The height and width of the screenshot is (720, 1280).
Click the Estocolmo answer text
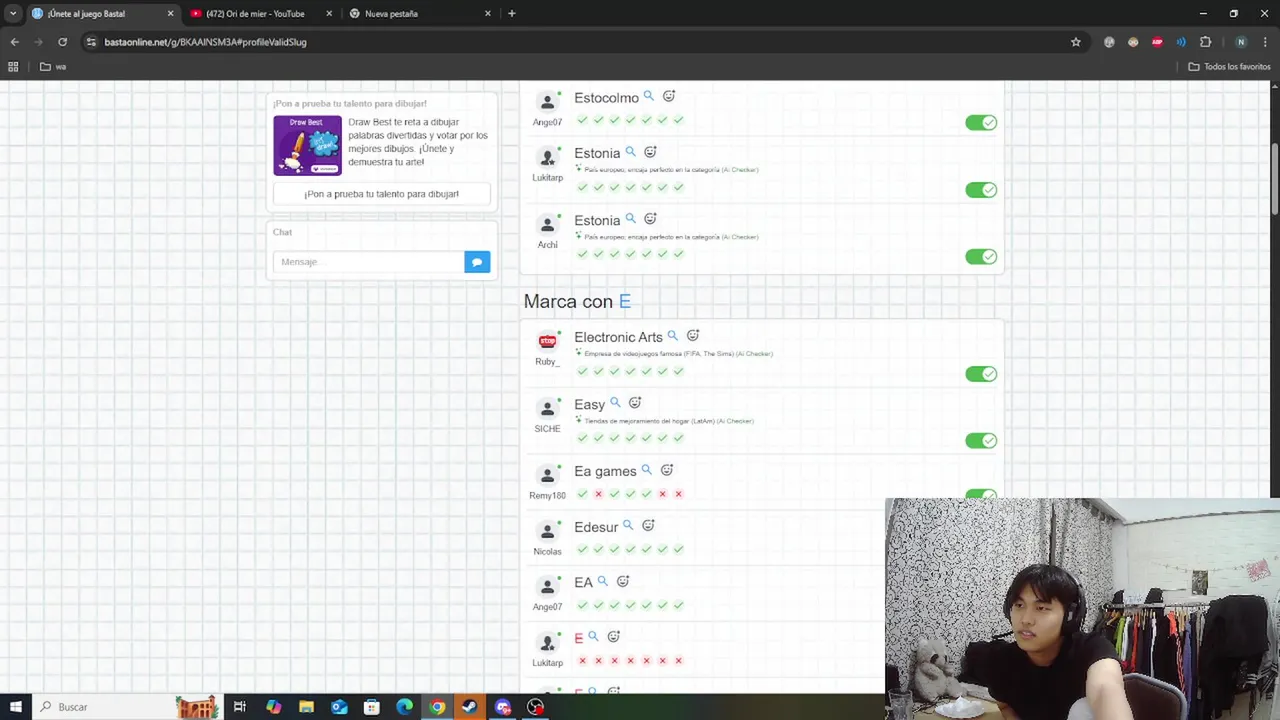click(x=606, y=98)
